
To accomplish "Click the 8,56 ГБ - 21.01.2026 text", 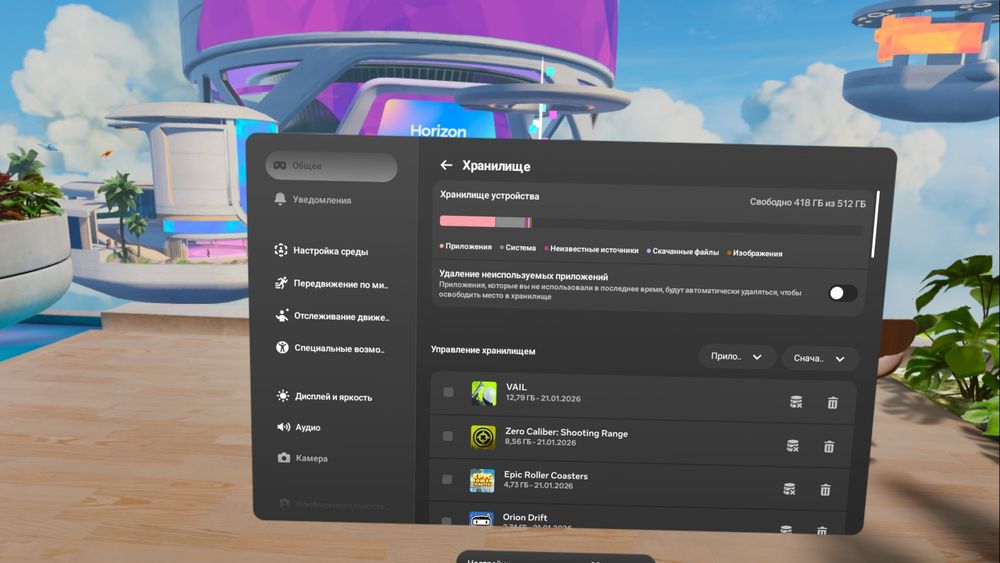I will [540, 442].
